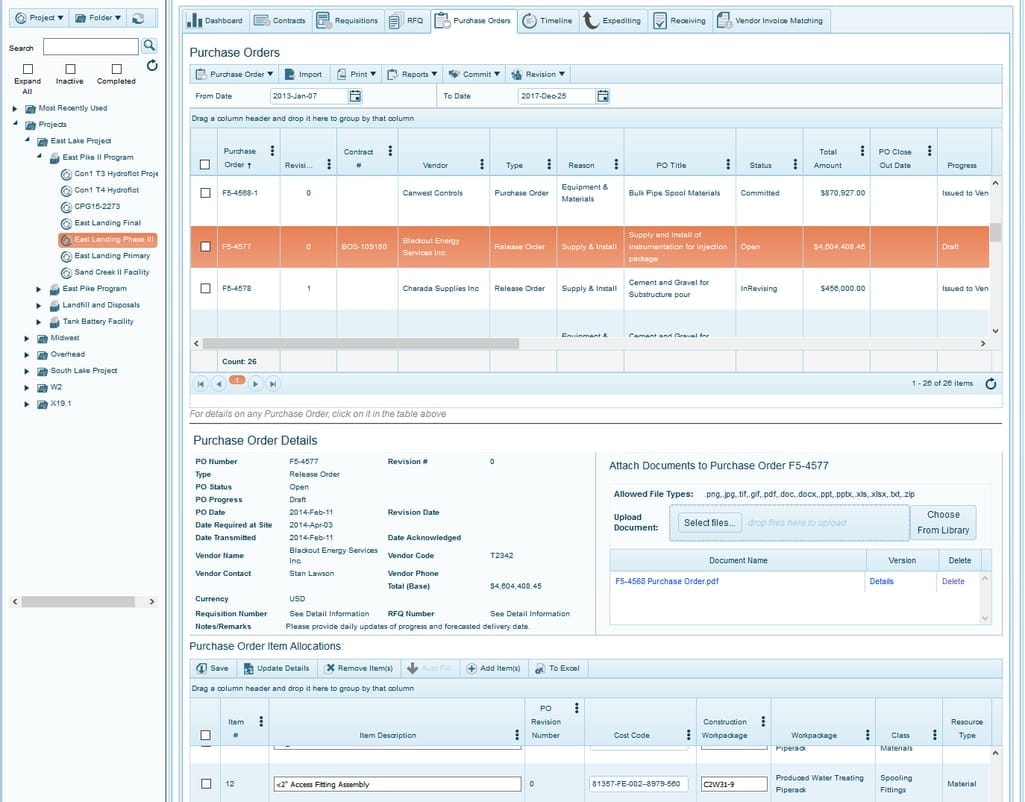
Task: Toggle the Completed checkbox
Action: [x=116, y=69]
